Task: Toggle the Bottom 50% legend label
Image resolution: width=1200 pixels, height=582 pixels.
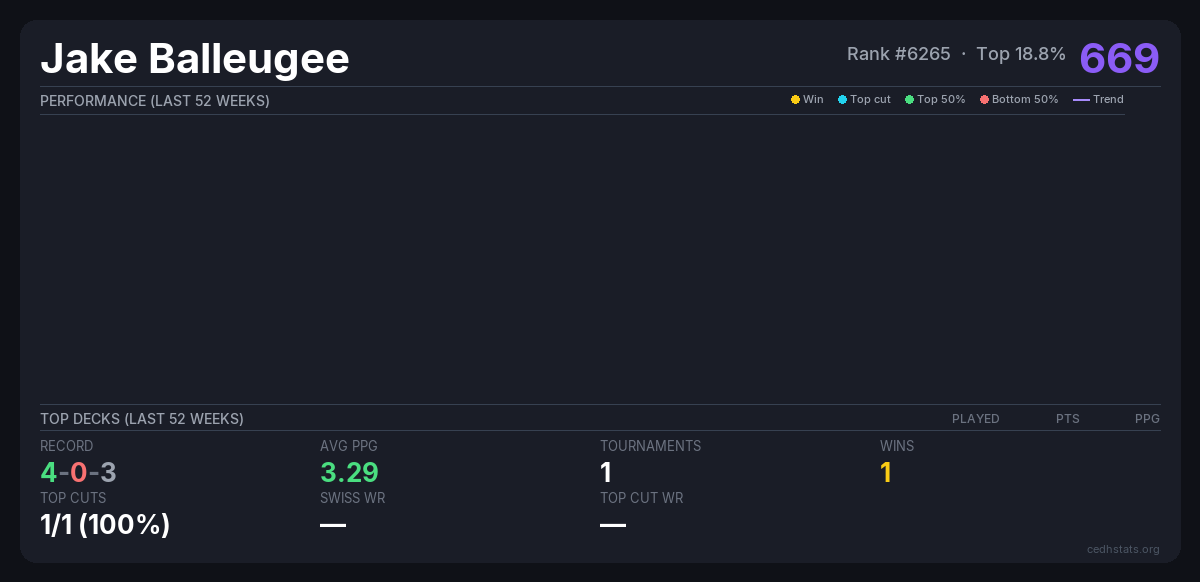Action: [x=1025, y=100]
